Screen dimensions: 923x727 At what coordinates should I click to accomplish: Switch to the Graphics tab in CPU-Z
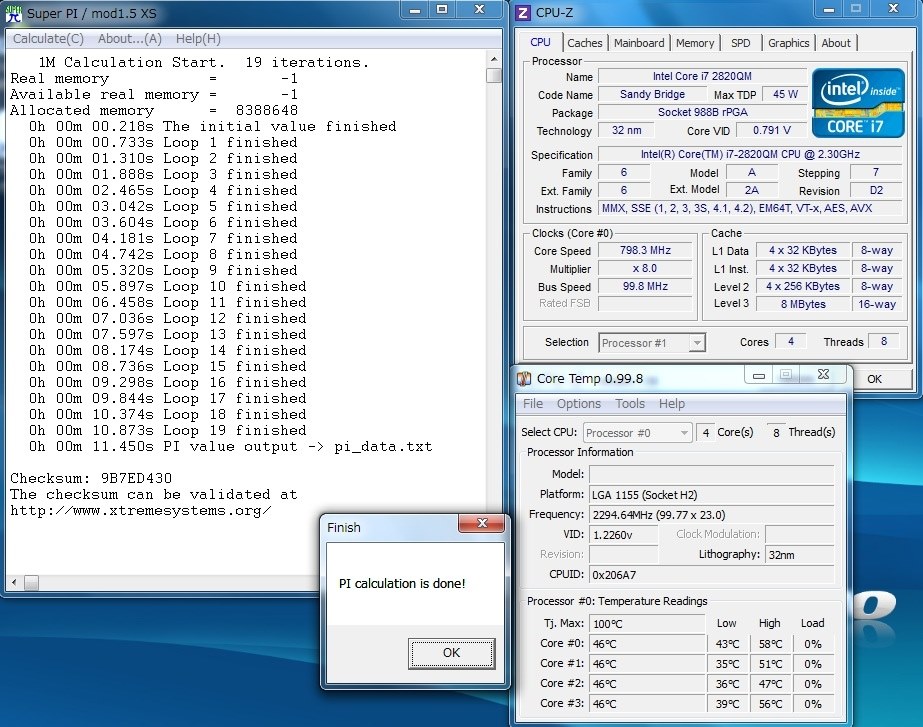(x=788, y=43)
